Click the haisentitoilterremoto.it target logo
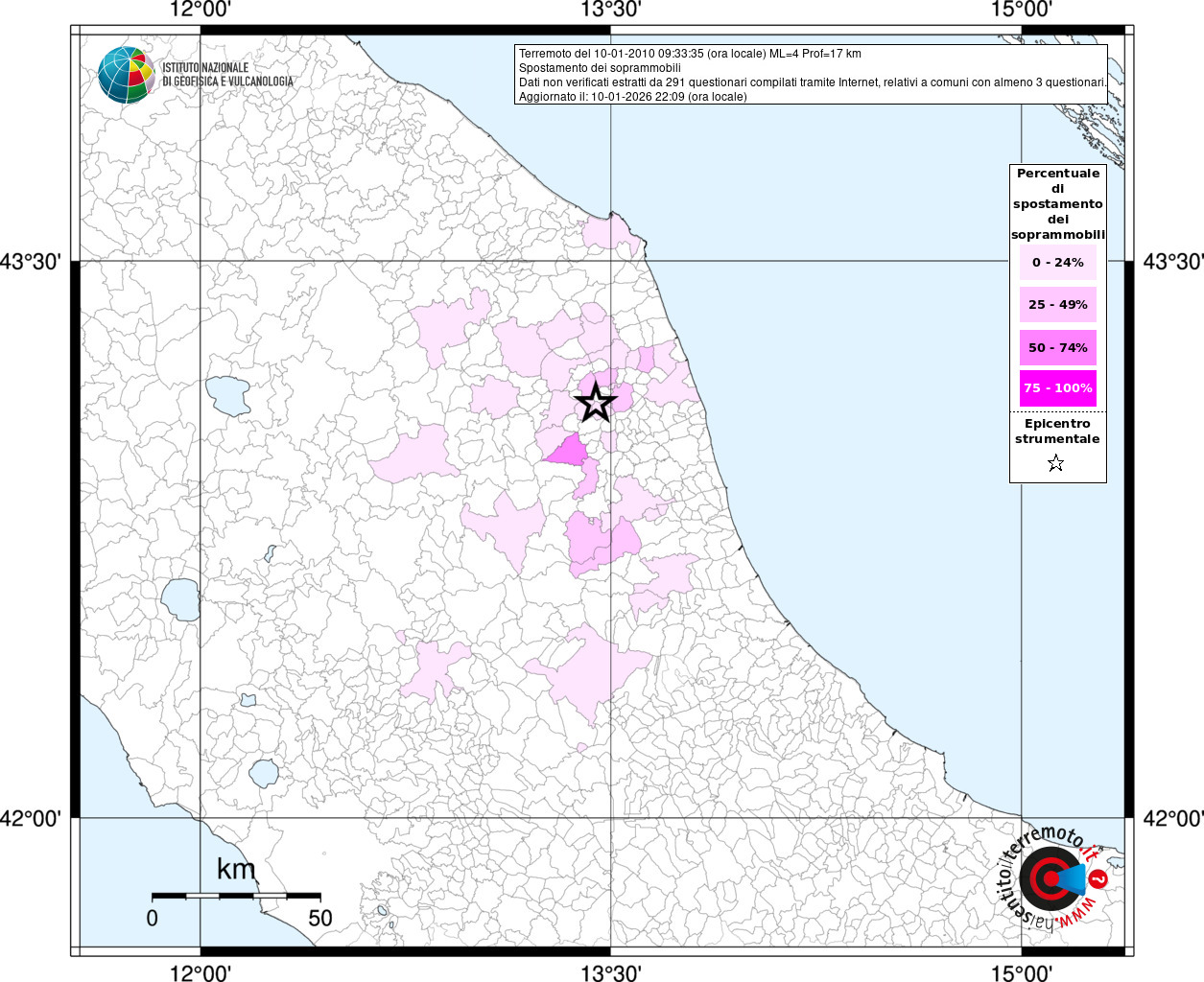The image size is (1204, 982). [x=1052, y=878]
